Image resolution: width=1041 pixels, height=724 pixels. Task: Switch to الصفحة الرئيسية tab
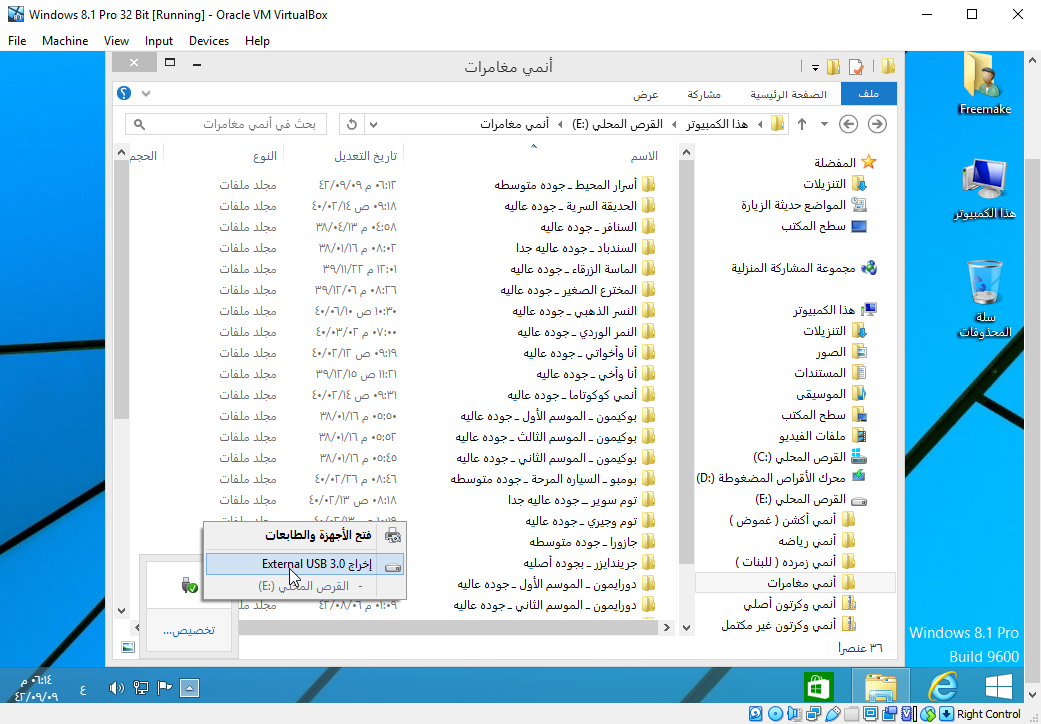tap(789, 94)
